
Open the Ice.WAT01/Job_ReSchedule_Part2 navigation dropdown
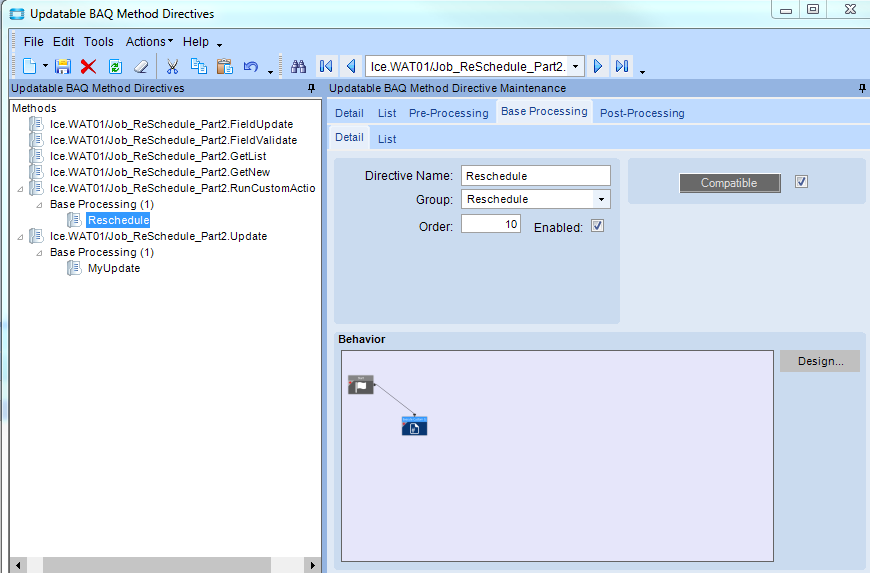coord(576,67)
